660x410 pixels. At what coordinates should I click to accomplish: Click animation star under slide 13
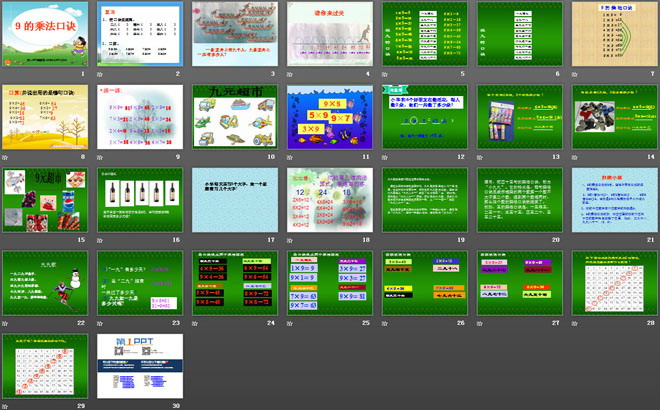[480, 157]
